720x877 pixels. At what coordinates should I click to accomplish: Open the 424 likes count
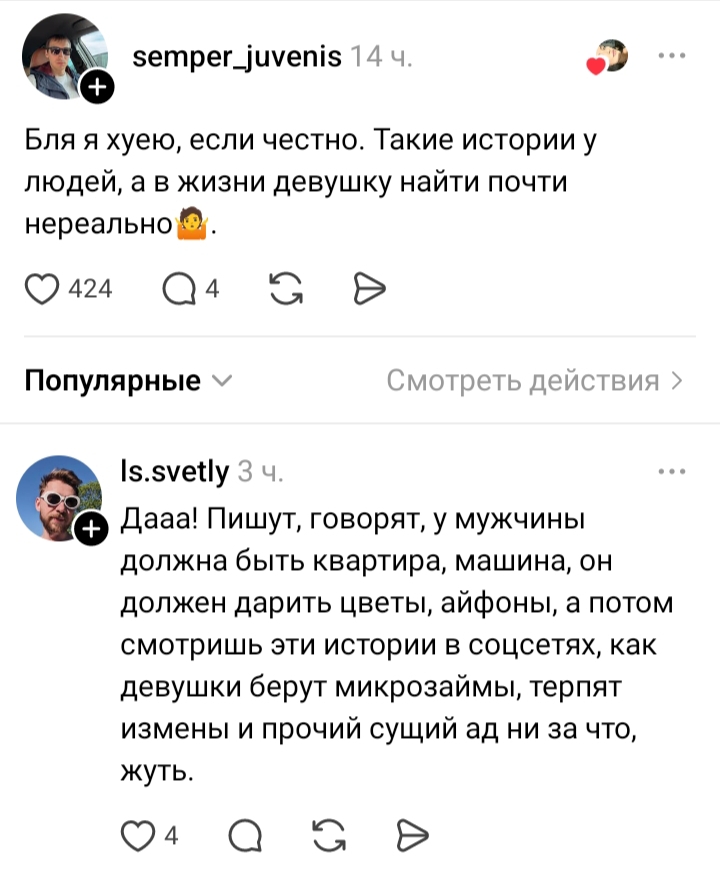[x=90, y=289]
